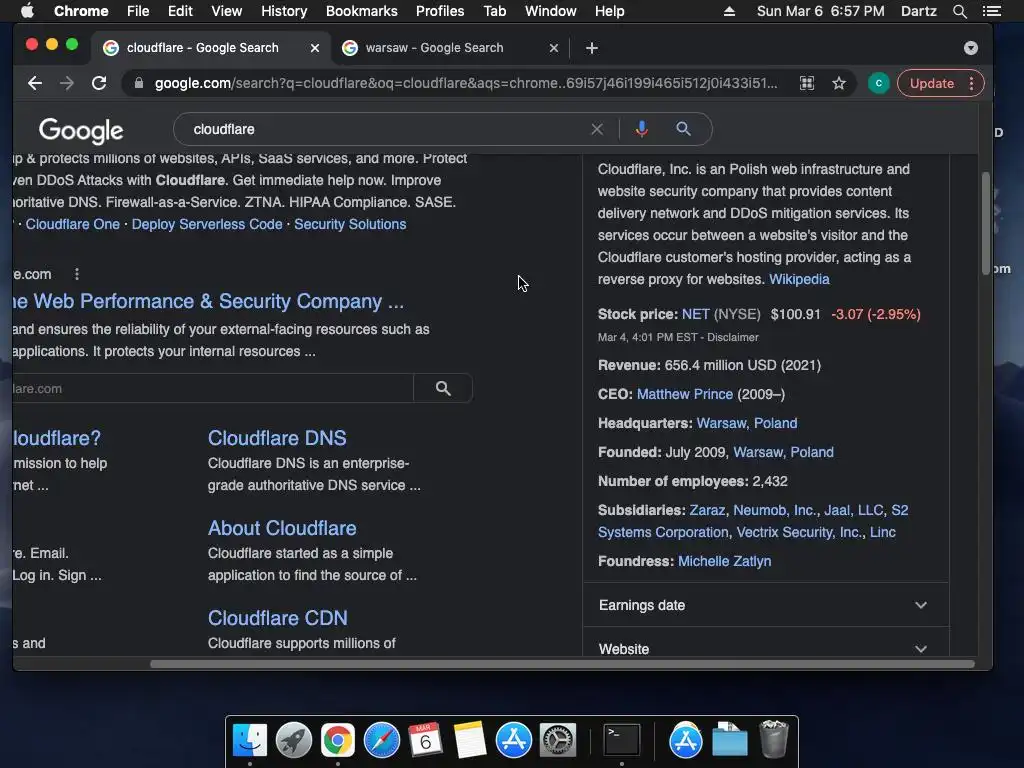Click the NET stock ticker link
This screenshot has width=1024, height=768.
click(x=696, y=314)
